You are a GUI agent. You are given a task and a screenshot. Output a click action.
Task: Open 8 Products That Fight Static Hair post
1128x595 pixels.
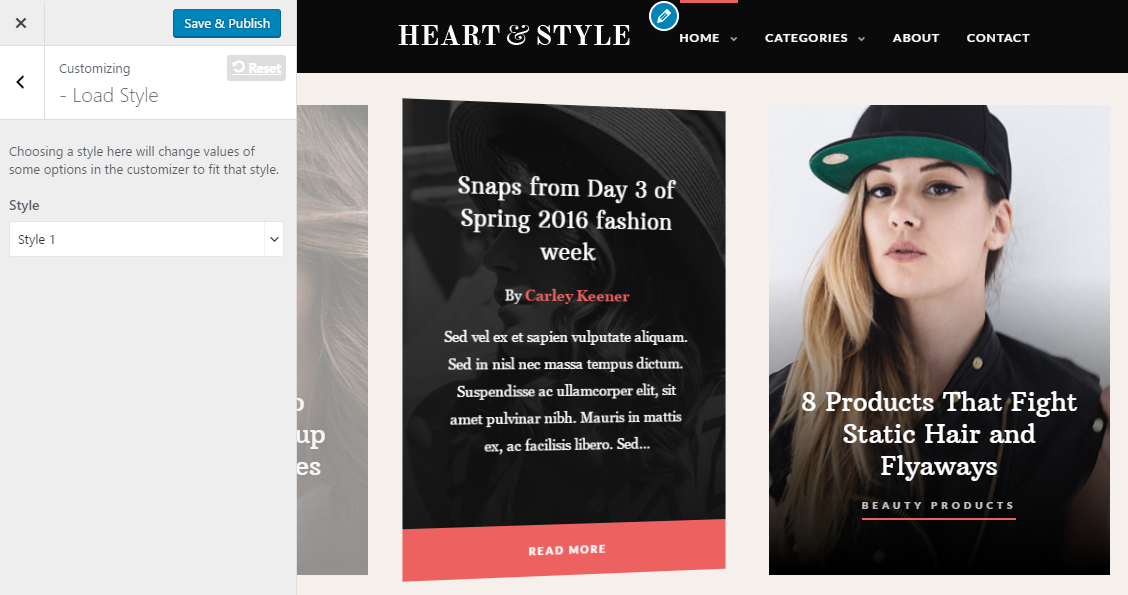tap(939, 434)
